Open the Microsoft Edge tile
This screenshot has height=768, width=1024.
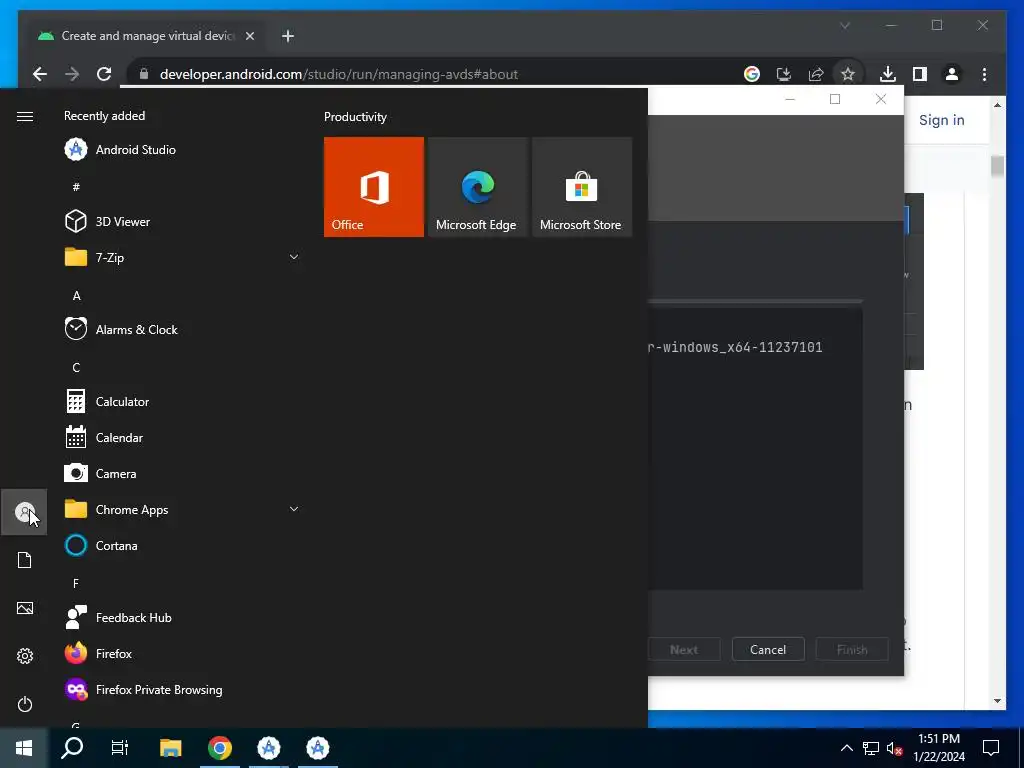(477, 187)
